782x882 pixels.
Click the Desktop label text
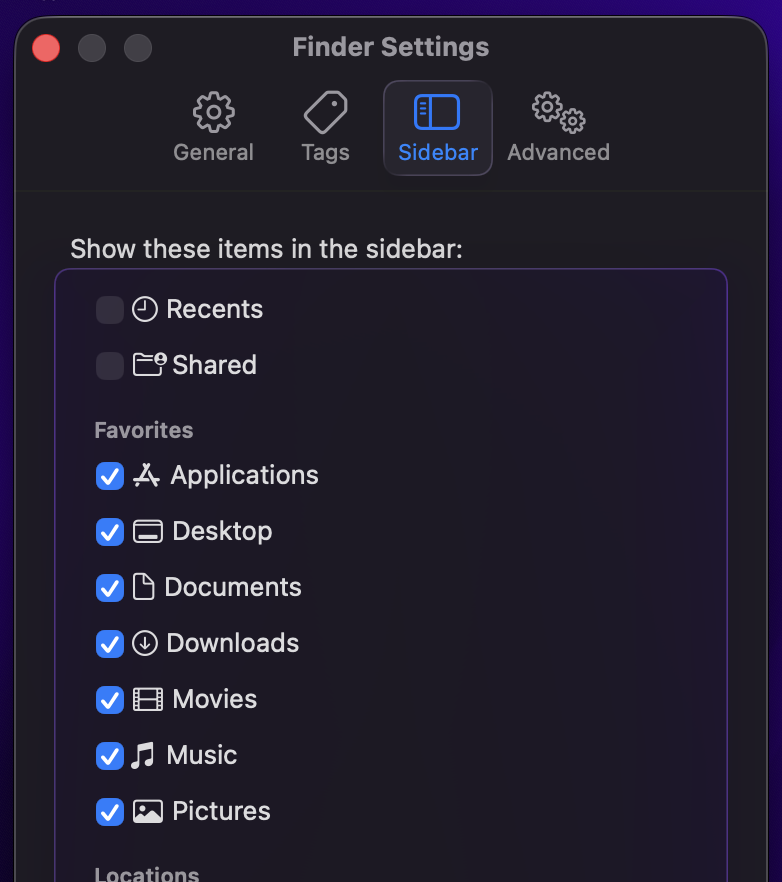[222, 531]
